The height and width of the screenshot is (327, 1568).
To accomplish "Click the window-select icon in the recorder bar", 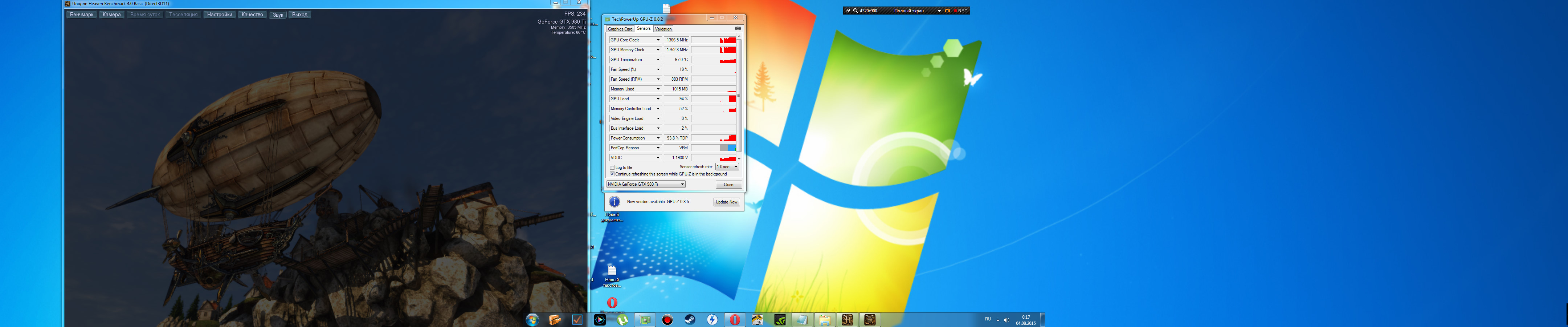I will pos(848,11).
